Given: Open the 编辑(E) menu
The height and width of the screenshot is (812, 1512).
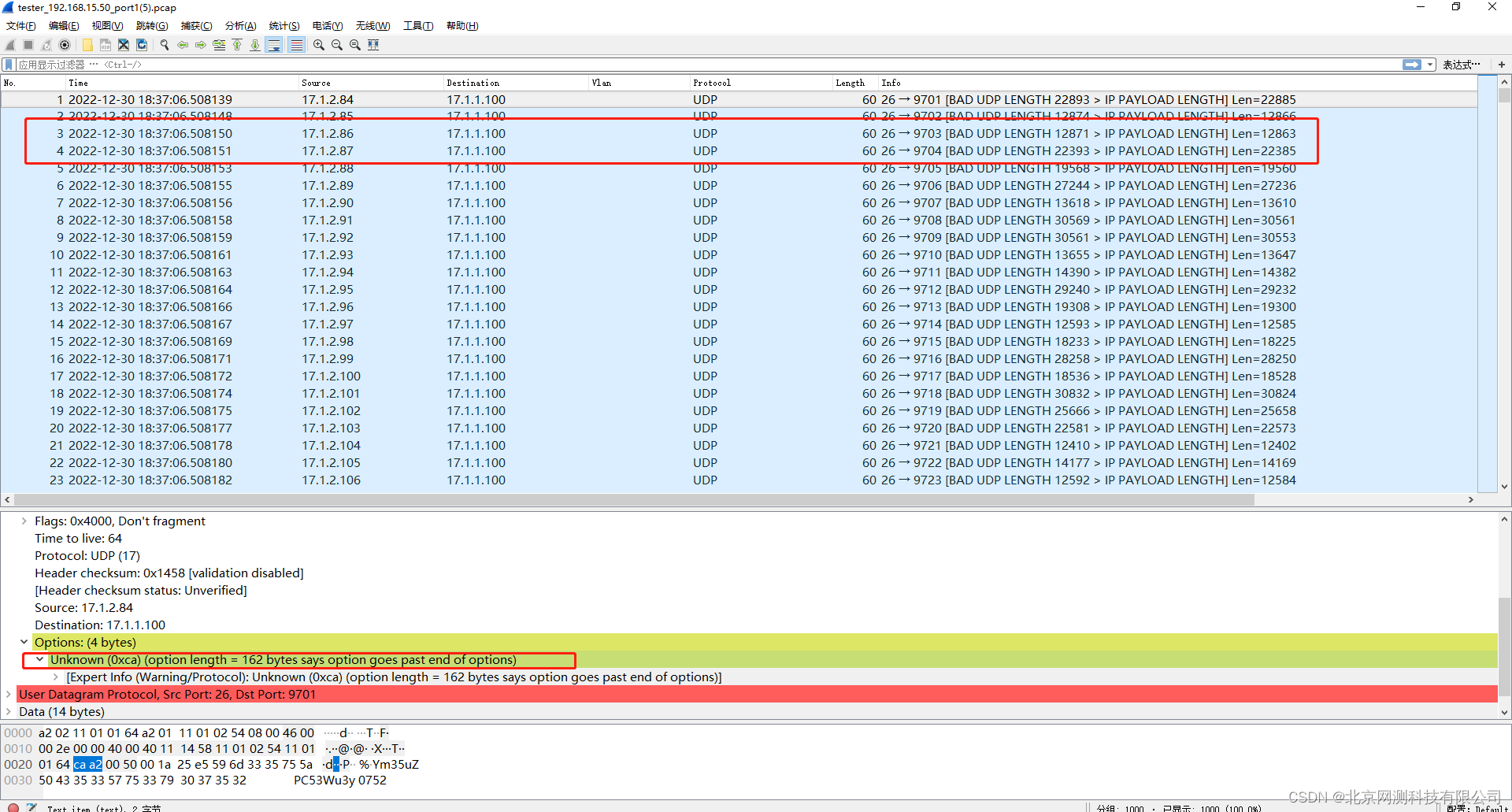Looking at the screenshot, I should click(x=64, y=26).
